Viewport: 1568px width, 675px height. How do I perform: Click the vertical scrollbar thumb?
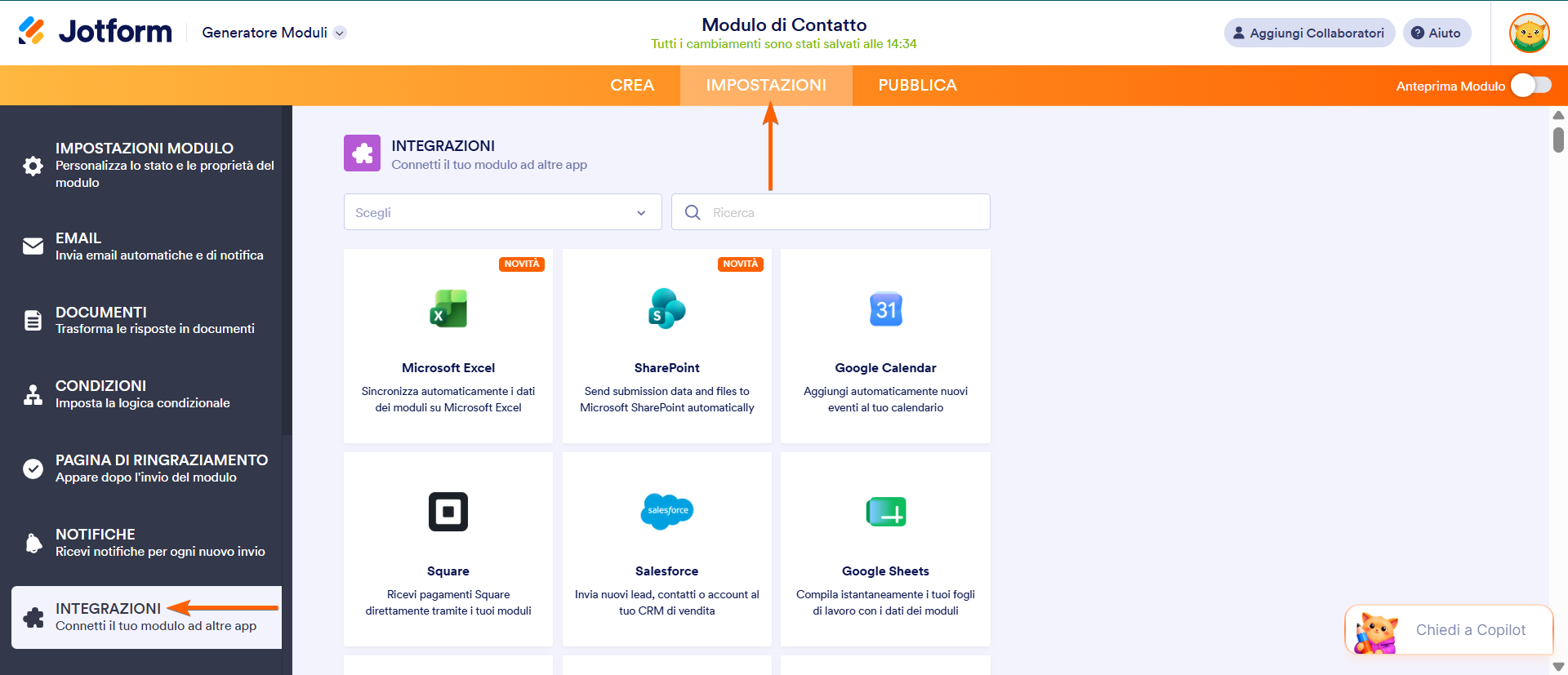pyautogui.click(x=1558, y=140)
